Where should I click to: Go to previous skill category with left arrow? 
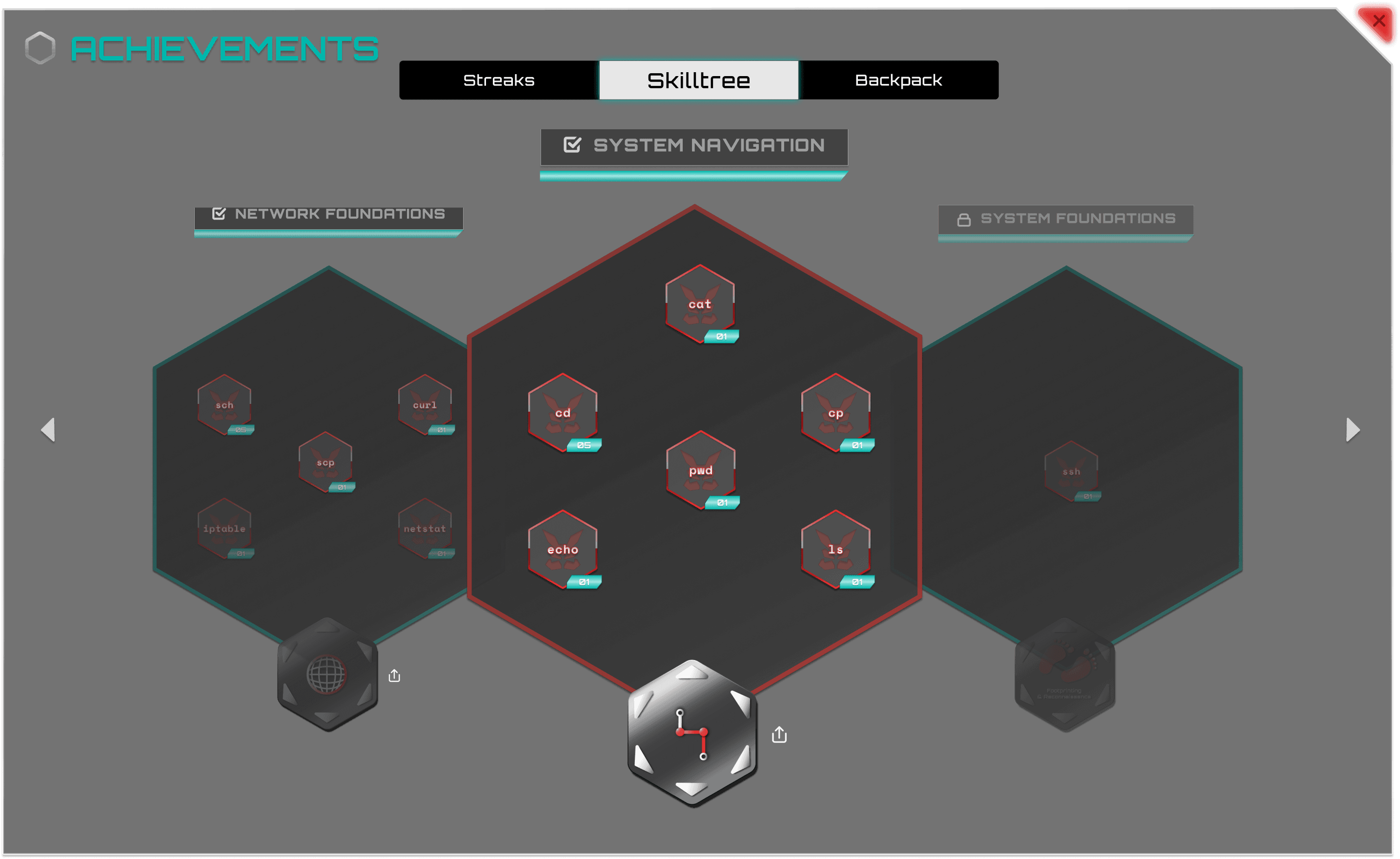[x=48, y=429]
